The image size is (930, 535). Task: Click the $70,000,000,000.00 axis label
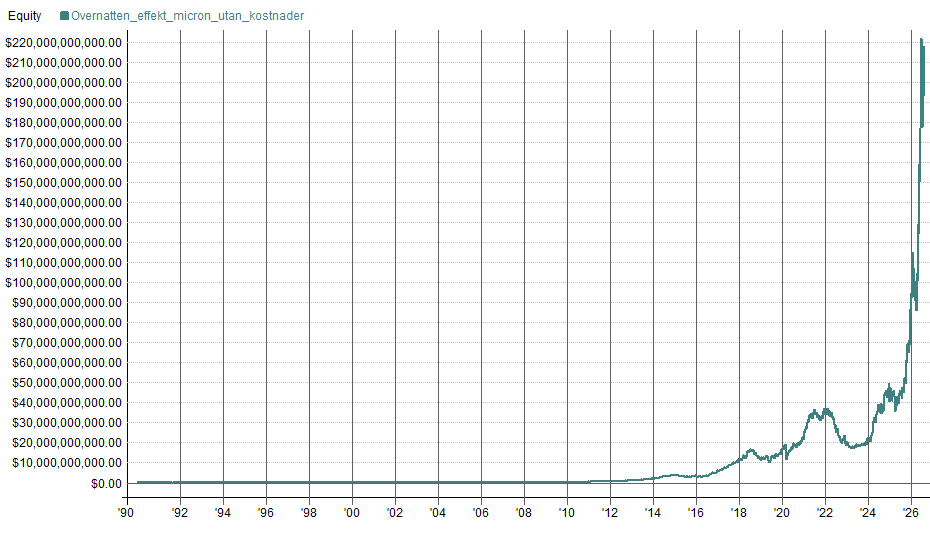click(x=67, y=343)
